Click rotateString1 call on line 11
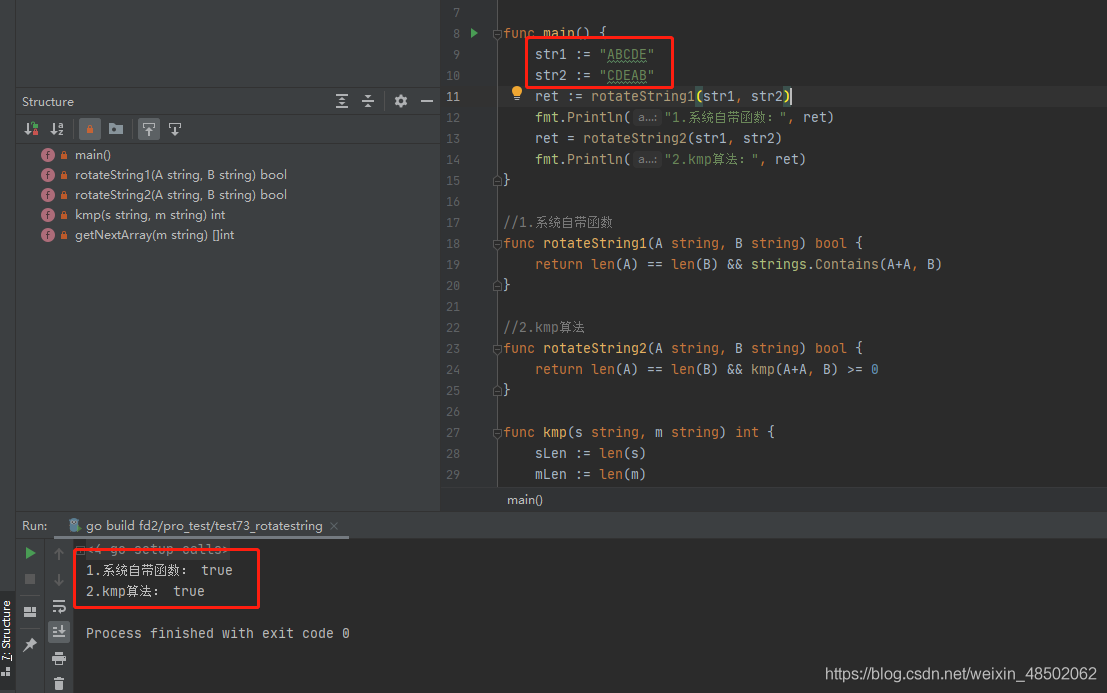The height and width of the screenshot is (693, 1107). tap(642, 96)
